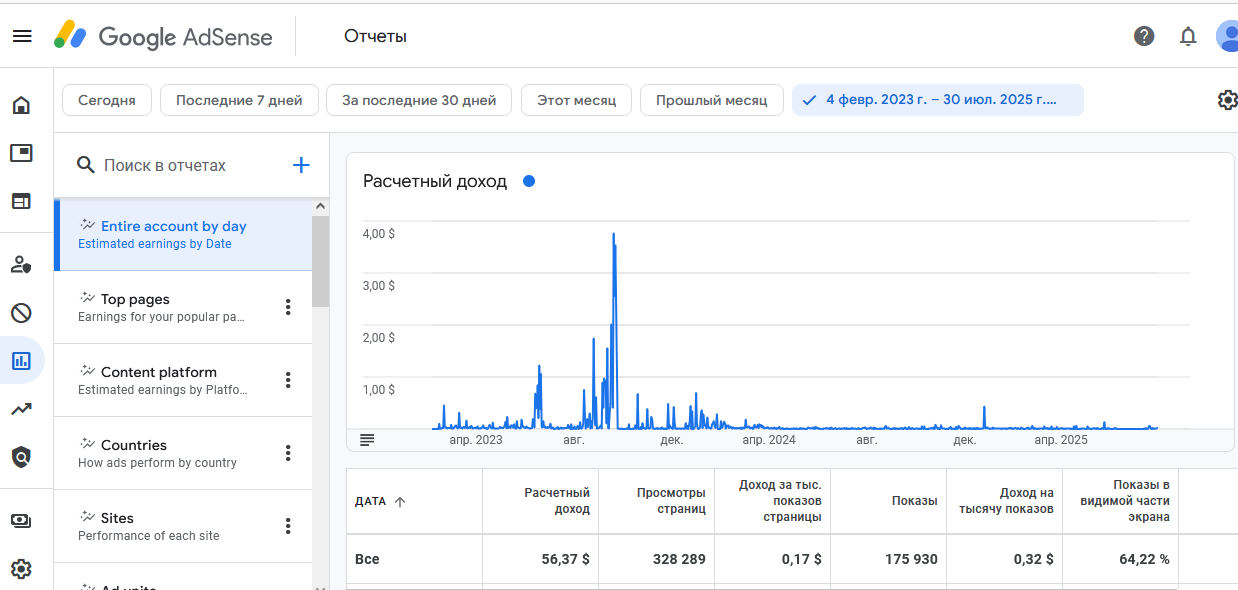Open the sidebar icon just below Ads
Viewport: 1238px width, 590px height.
coord(21,201)
